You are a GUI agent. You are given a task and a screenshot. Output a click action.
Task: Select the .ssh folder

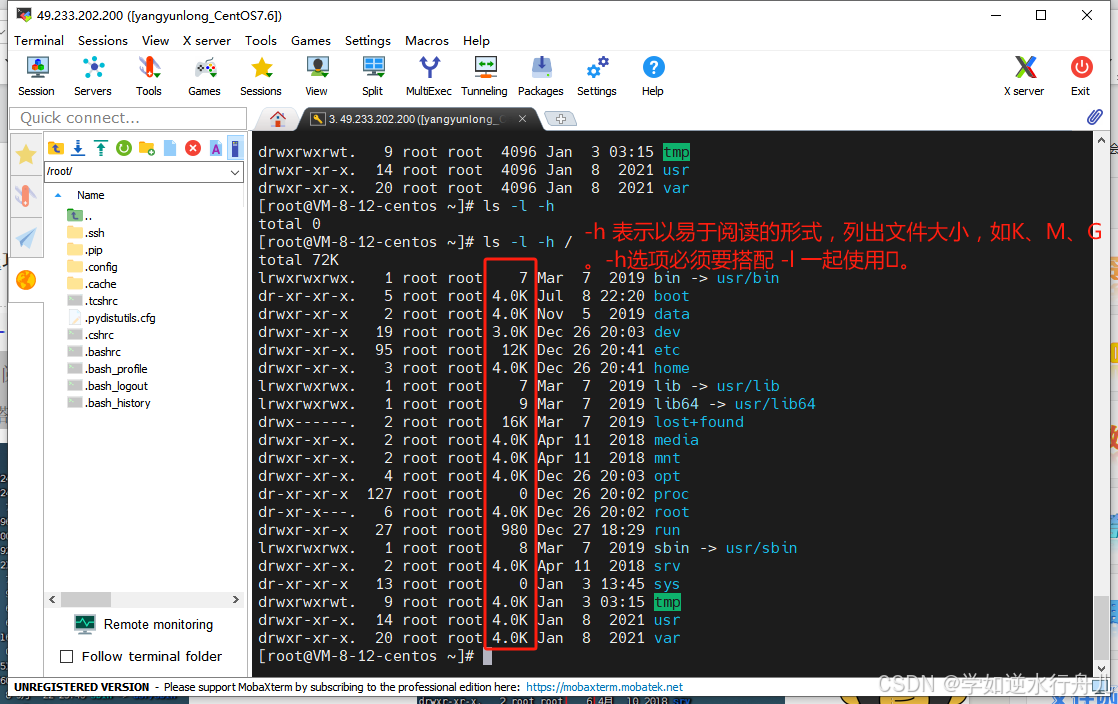tap(86, 233)
